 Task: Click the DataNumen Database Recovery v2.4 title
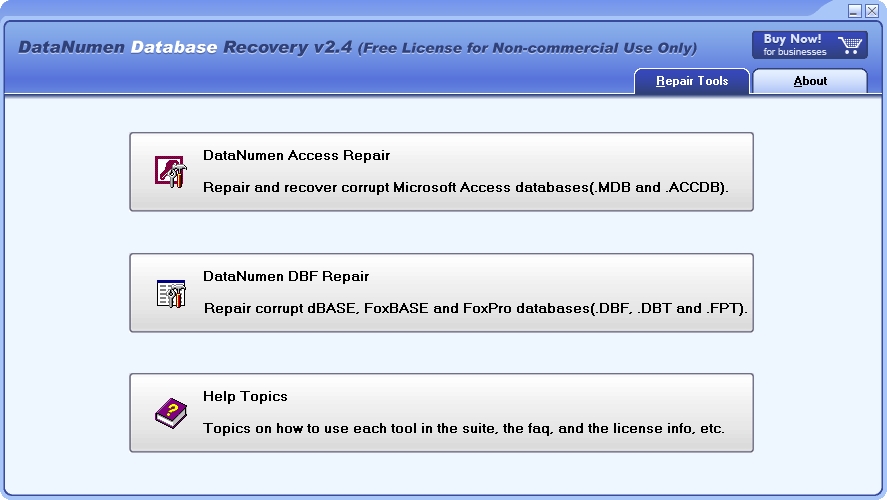click(x=185, y=47)
